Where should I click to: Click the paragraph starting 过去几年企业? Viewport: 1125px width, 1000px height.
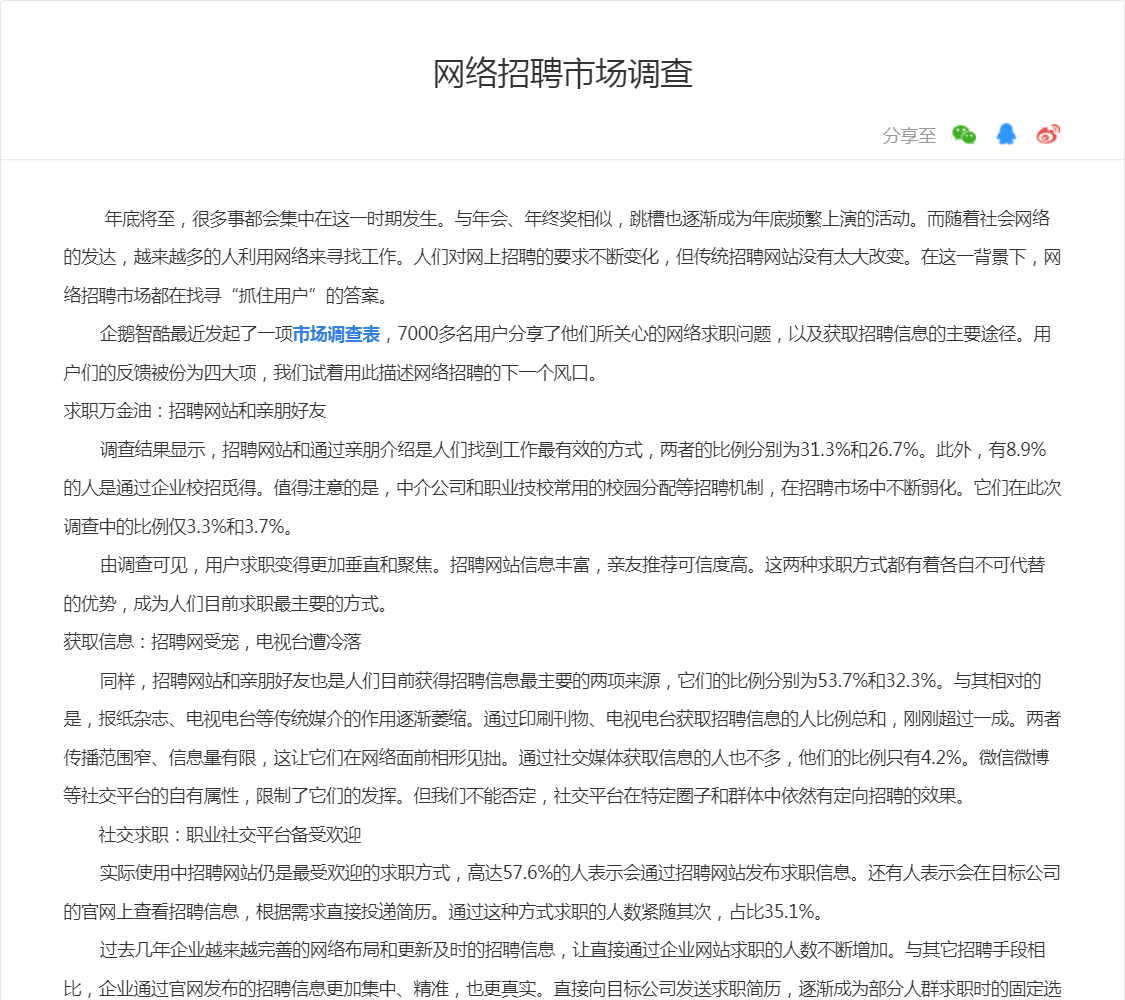coord(562,969)
